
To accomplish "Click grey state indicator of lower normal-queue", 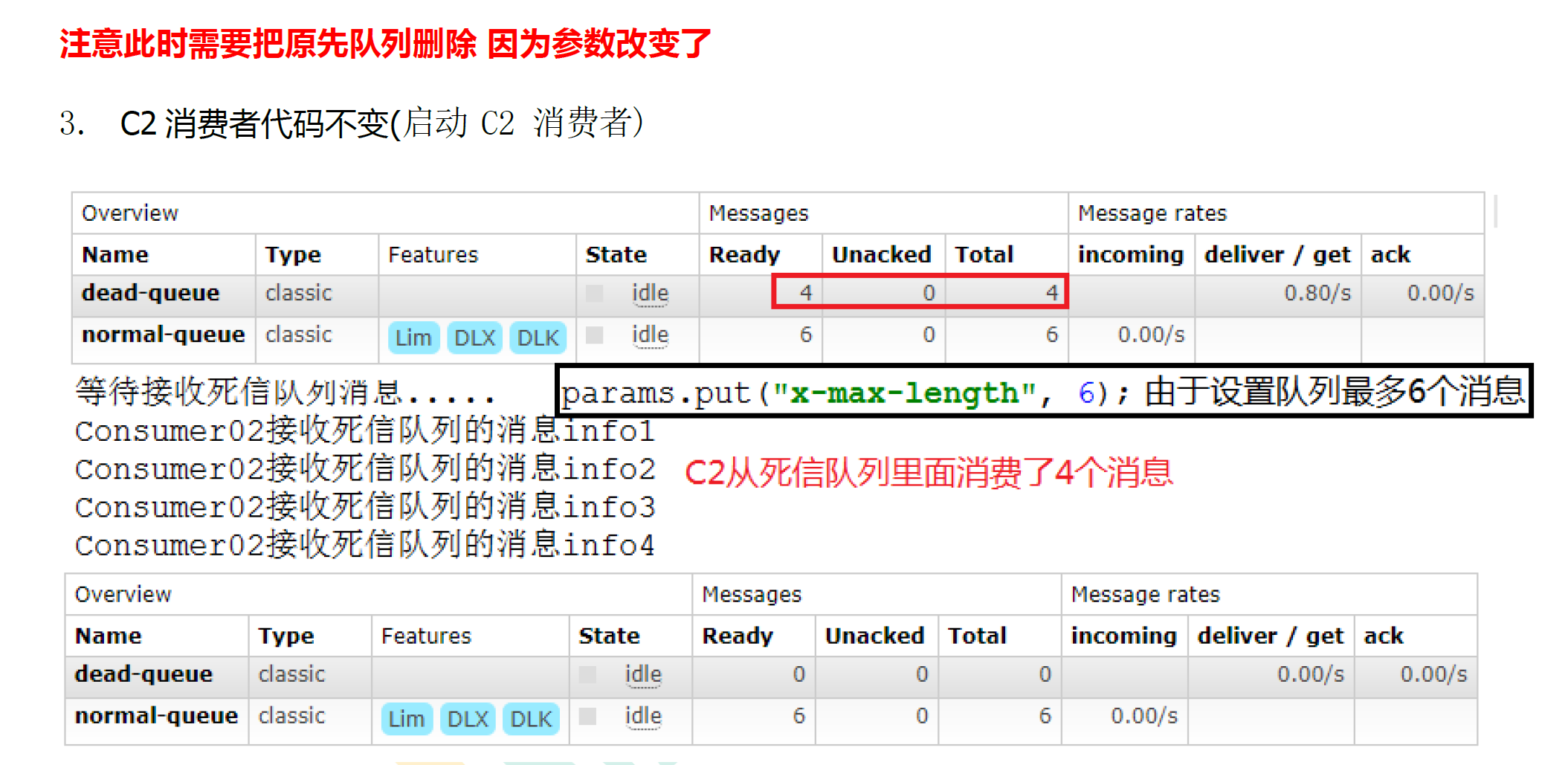I will (587, 716).
